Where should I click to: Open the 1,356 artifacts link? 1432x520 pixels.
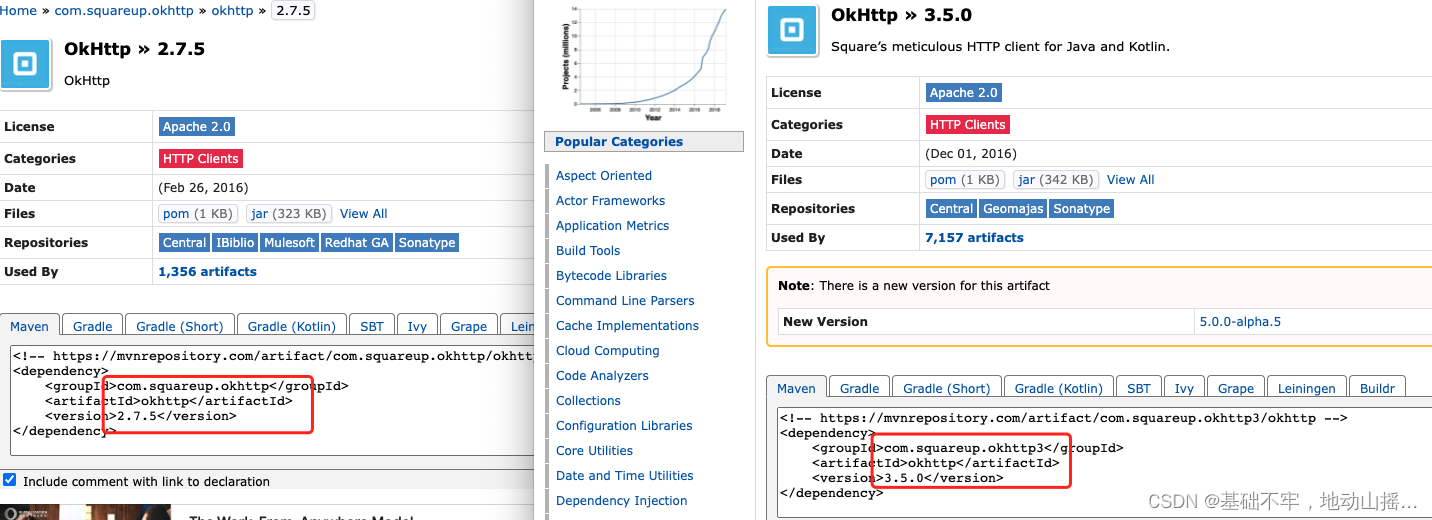point(207,271)
